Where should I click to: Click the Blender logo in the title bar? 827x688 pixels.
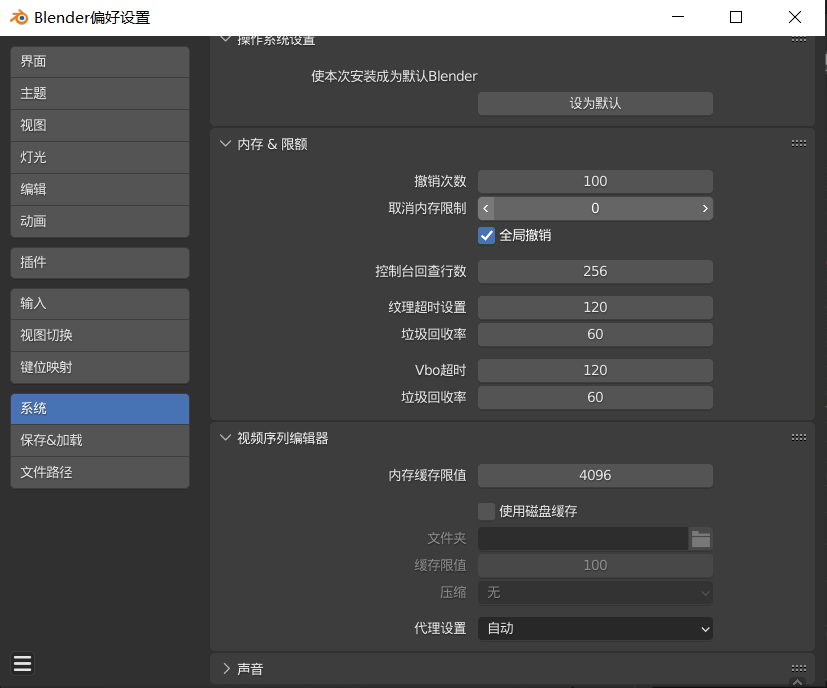point(17,17)
